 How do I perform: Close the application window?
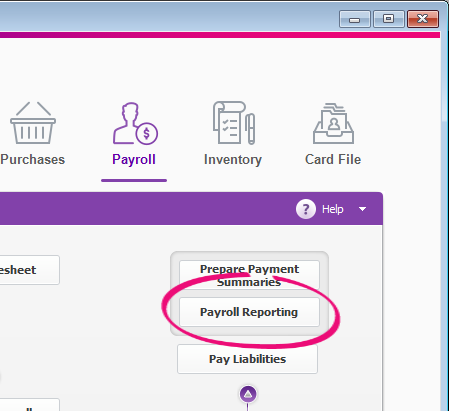[423, 19]
